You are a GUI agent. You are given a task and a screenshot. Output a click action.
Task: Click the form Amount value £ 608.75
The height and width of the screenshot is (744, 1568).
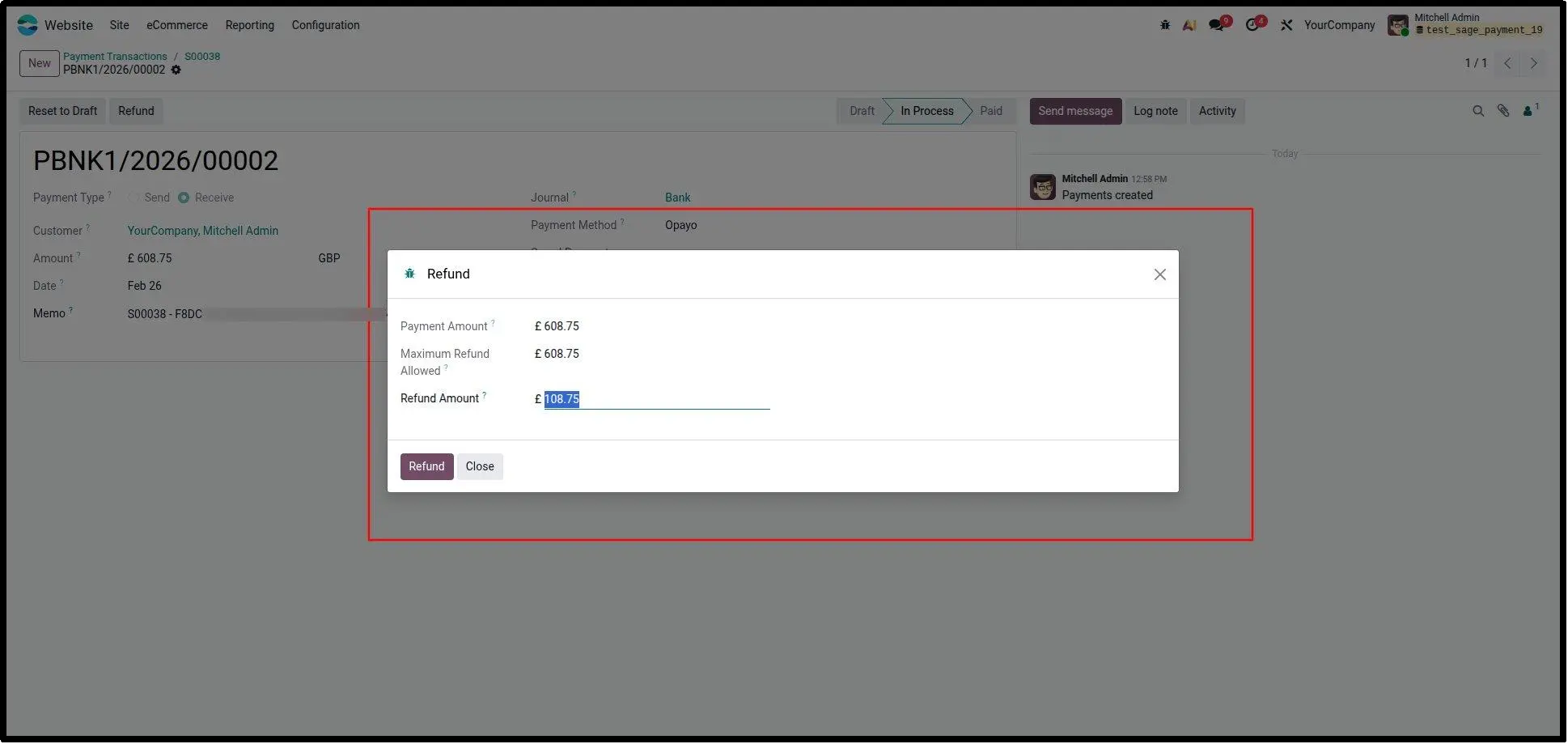150,258
